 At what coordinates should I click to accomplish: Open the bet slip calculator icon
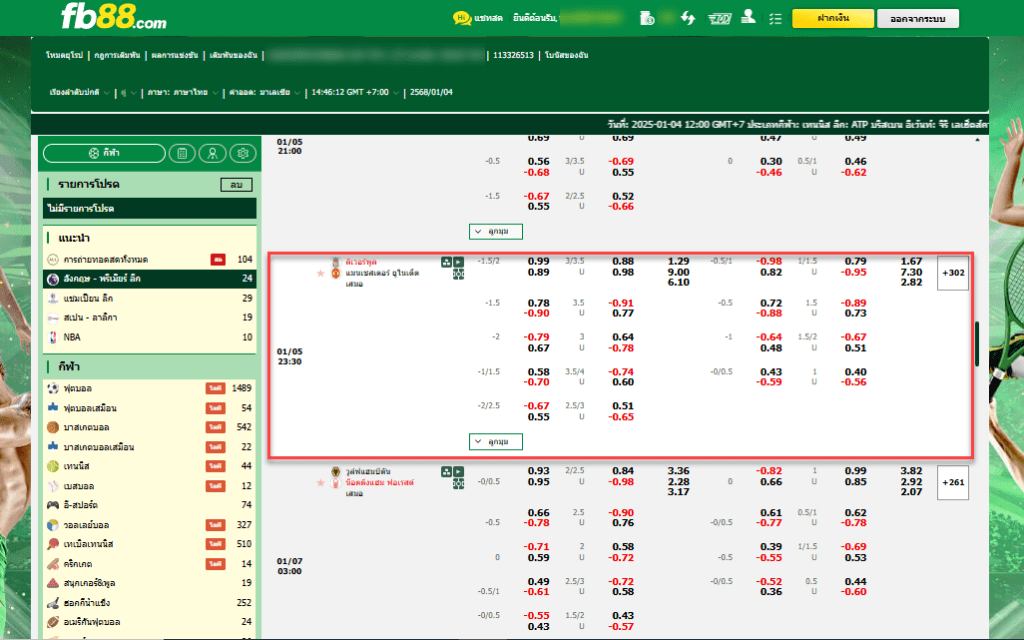tap(182, 153)
